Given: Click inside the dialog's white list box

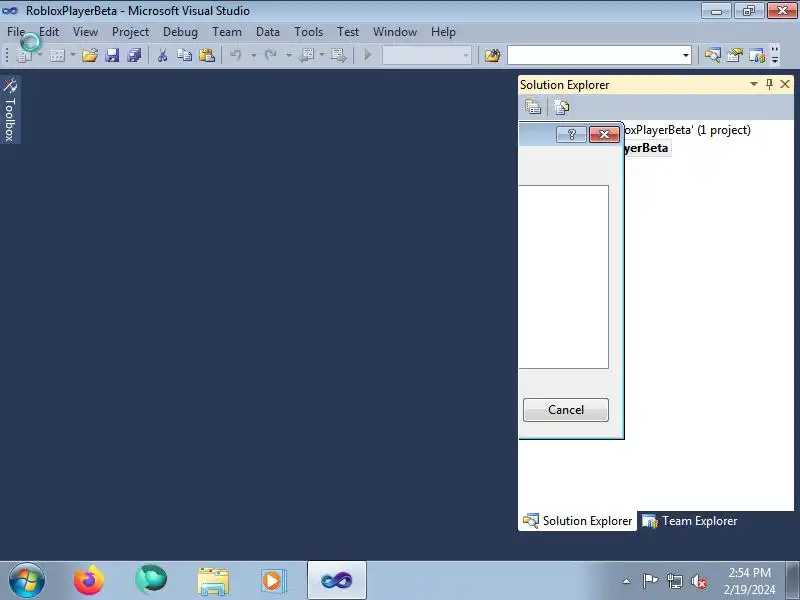Looking at the screenshot, I should coord(564,277).
